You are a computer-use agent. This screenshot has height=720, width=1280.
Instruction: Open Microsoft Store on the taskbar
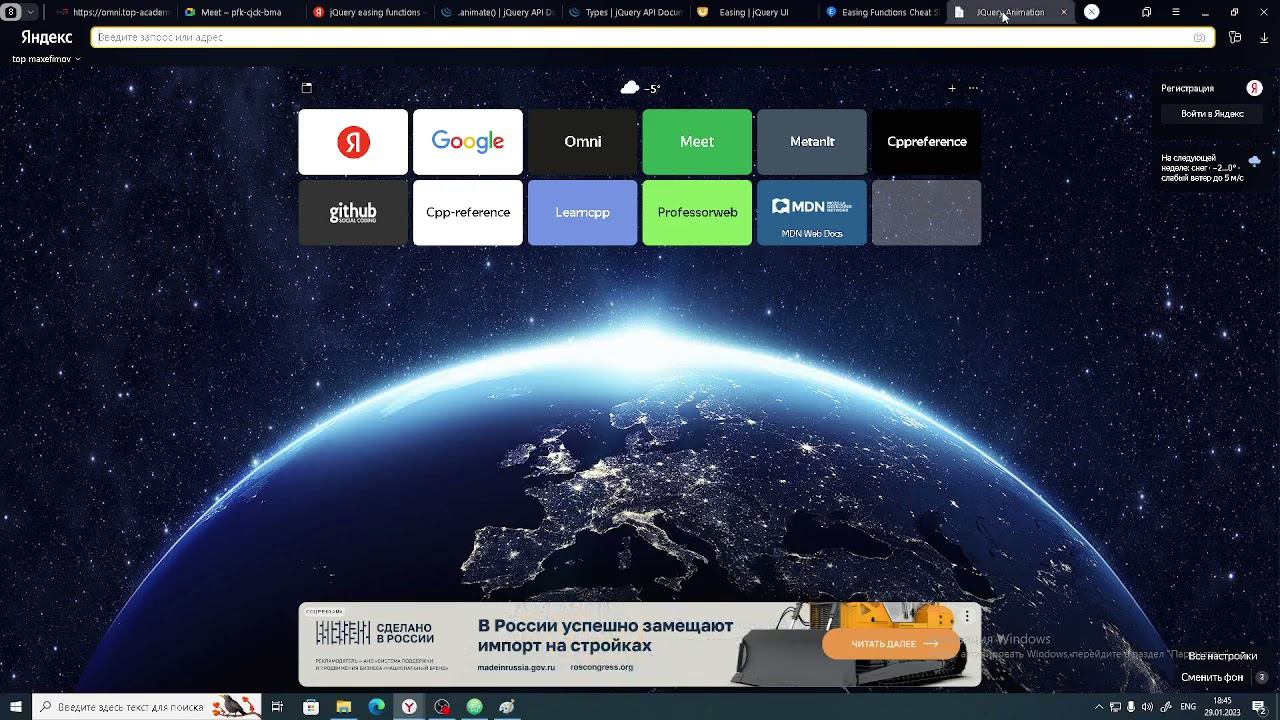311,707
